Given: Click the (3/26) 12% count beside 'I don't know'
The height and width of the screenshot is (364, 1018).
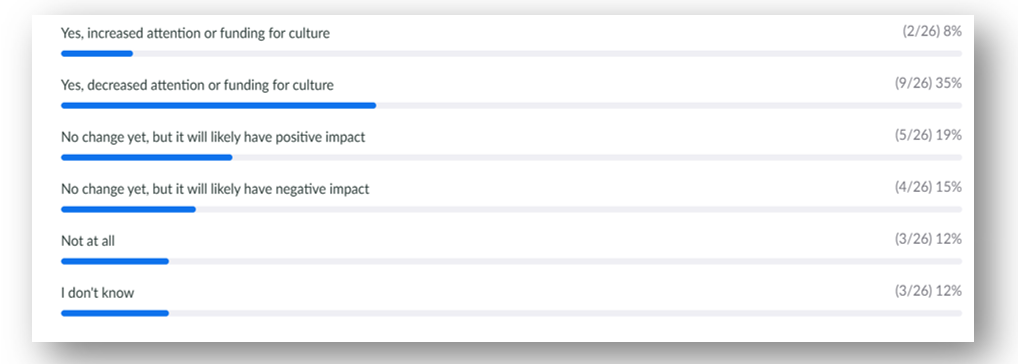Looking at the screenshot, I should click(928, 291).
